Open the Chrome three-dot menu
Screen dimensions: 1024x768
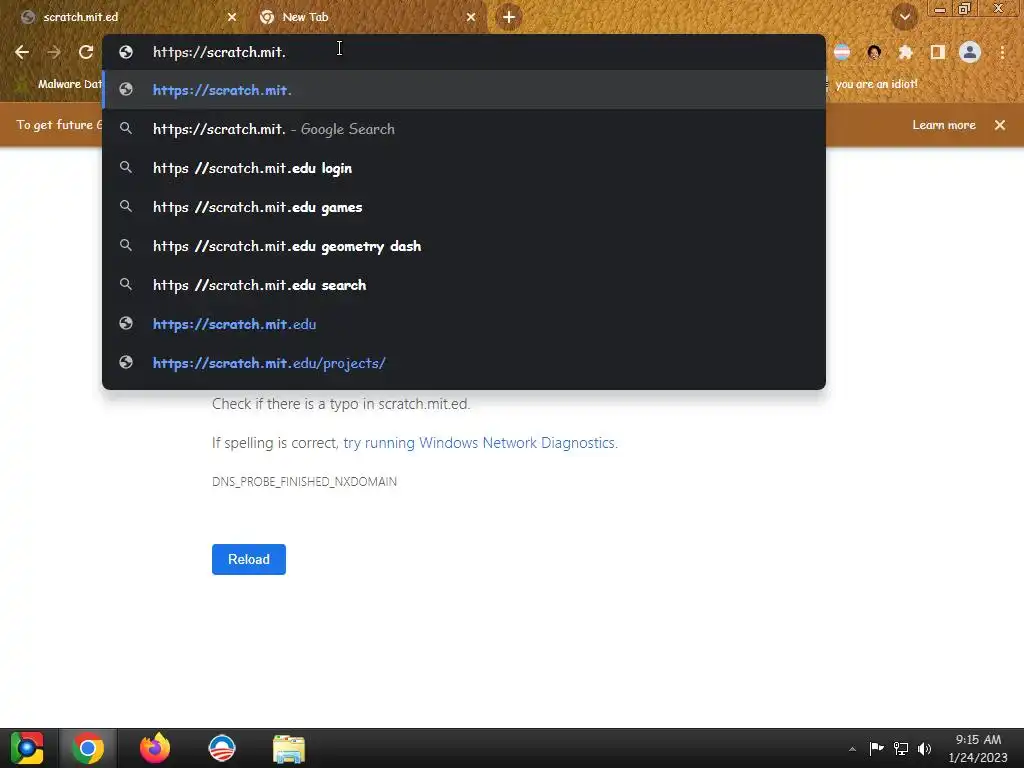(x=1002, y=52)
